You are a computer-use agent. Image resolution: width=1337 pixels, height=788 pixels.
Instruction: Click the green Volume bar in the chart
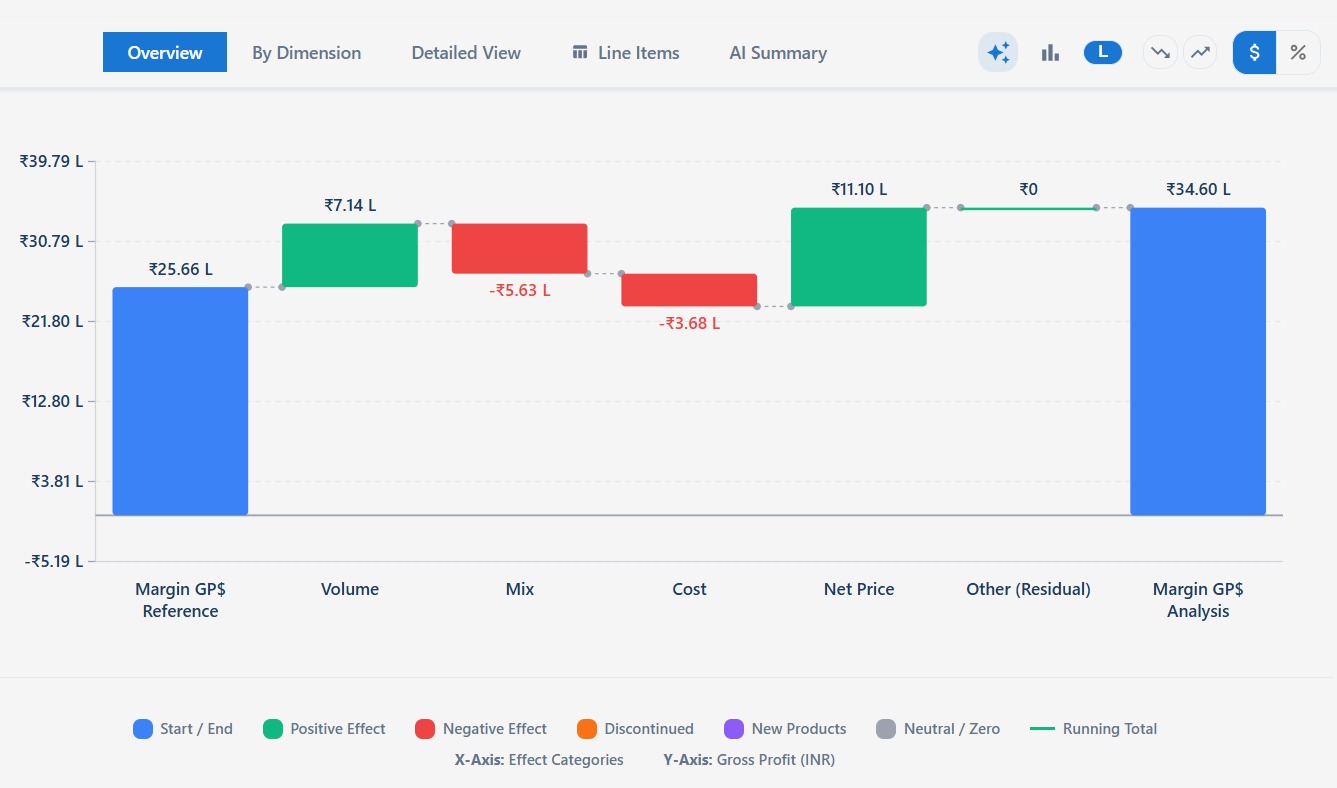click(350, 255)
